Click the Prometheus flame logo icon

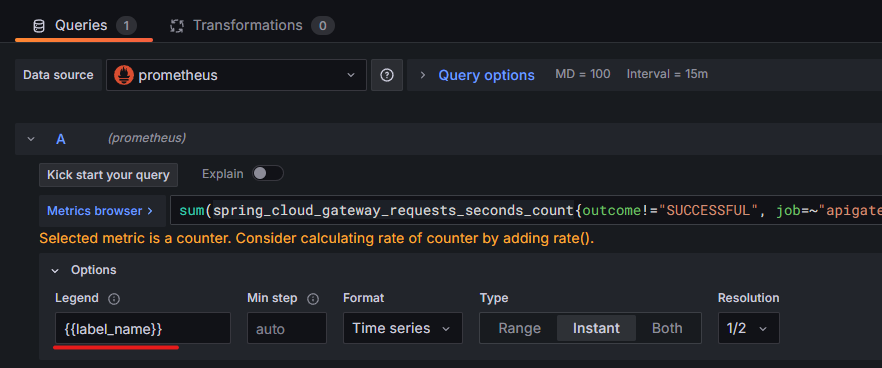point(124,75)
